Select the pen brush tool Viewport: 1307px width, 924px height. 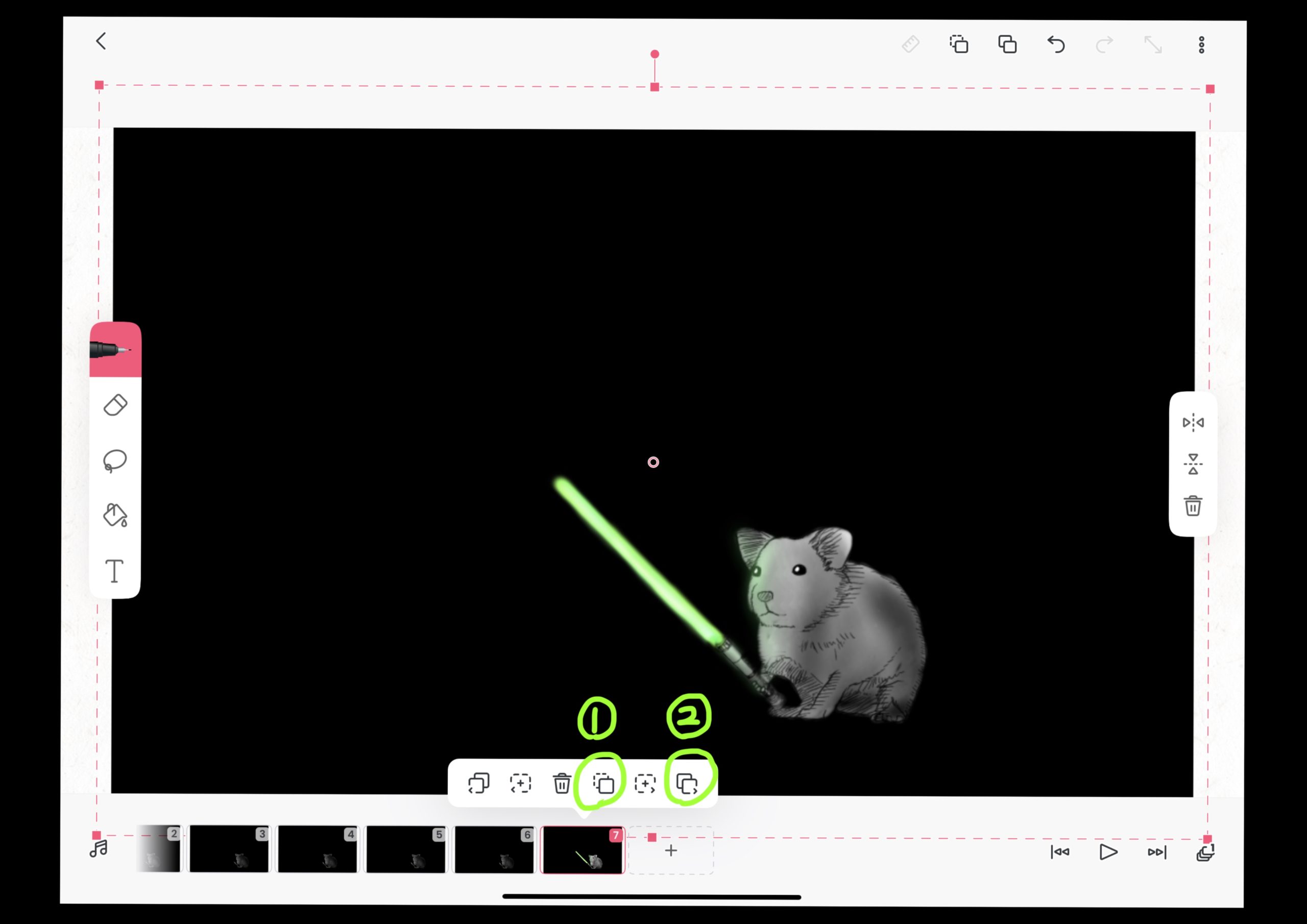pyautogui.click(x=115, y=349)
